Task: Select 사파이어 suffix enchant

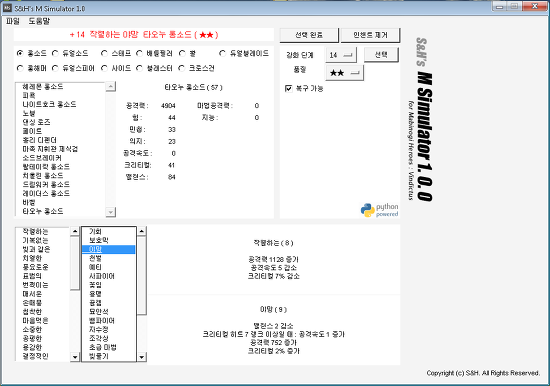Action: coord(102,276)
